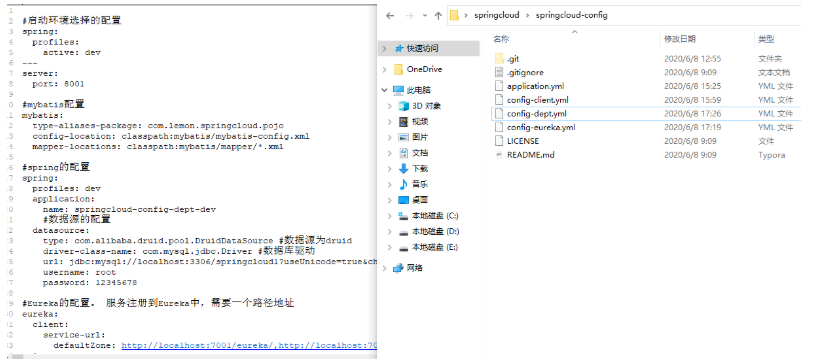Select the .gitignore file name

(525, 72)
